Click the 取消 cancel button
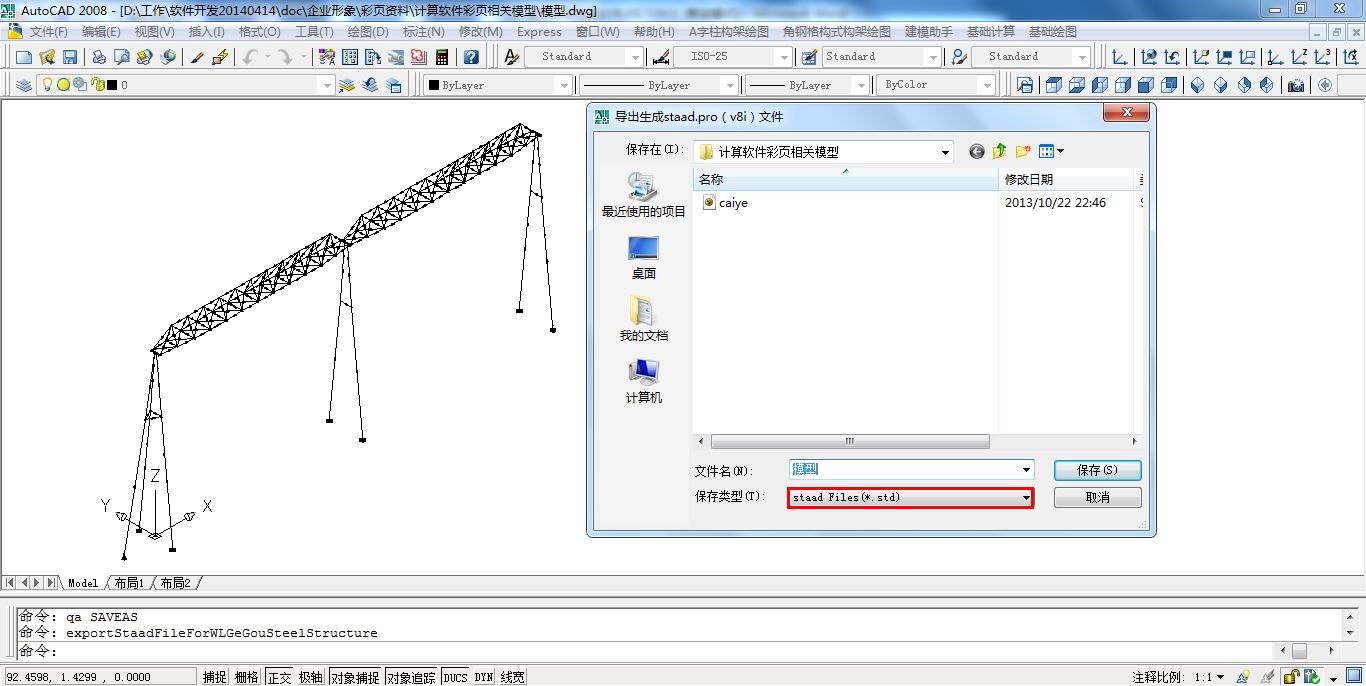The width and height of the screenshot is (1366, 686). click(x=1096, y=497)
